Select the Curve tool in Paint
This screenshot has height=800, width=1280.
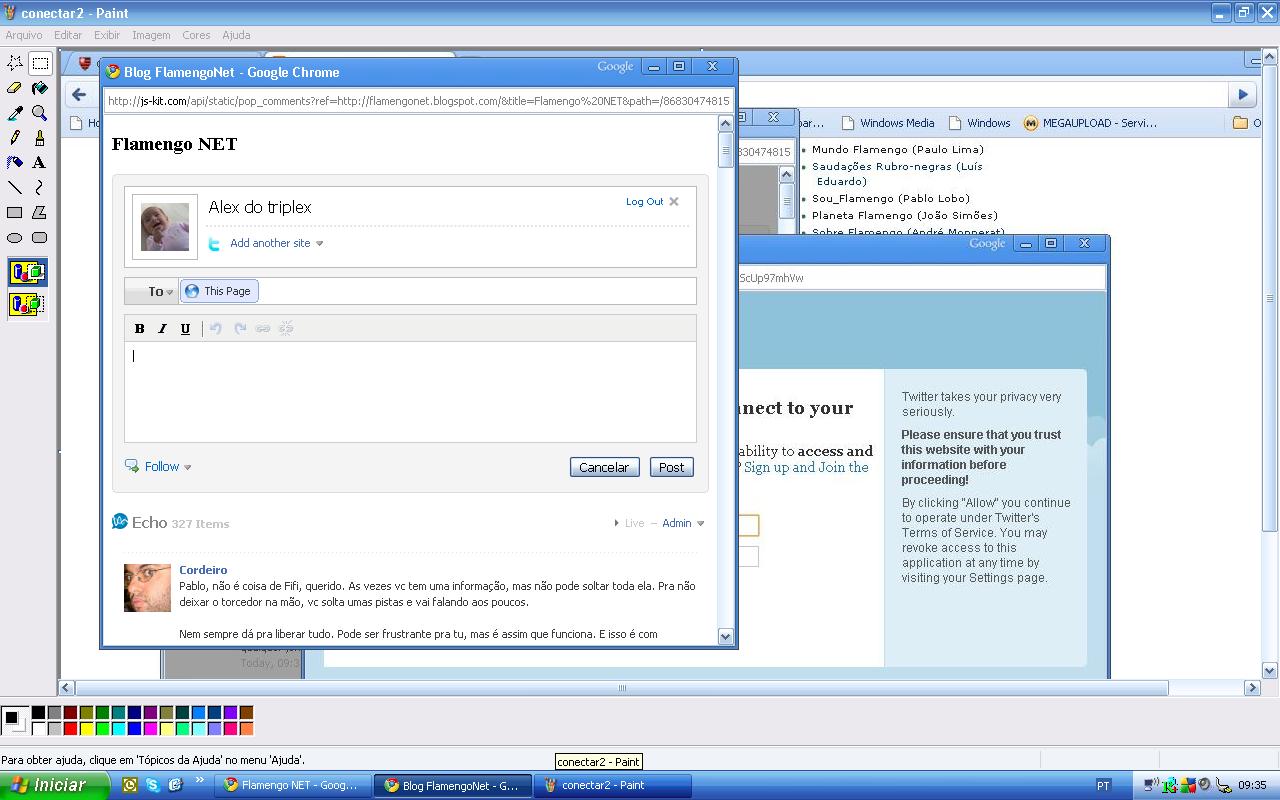[40, 187]
